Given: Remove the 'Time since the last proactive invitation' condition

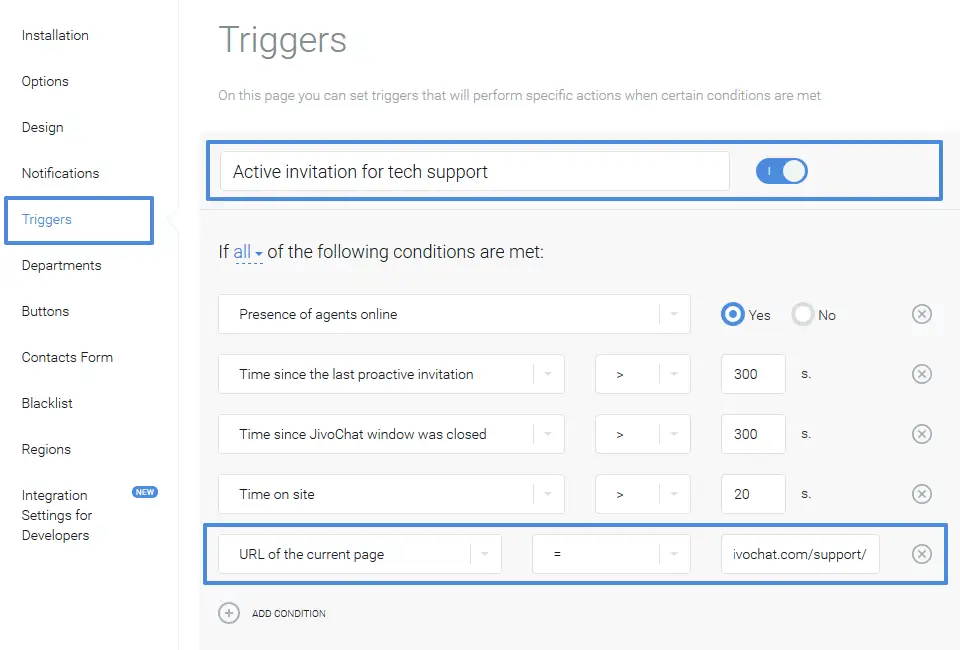Looking at the screenshot, I should pyautogui.click(x=922, y=374).
